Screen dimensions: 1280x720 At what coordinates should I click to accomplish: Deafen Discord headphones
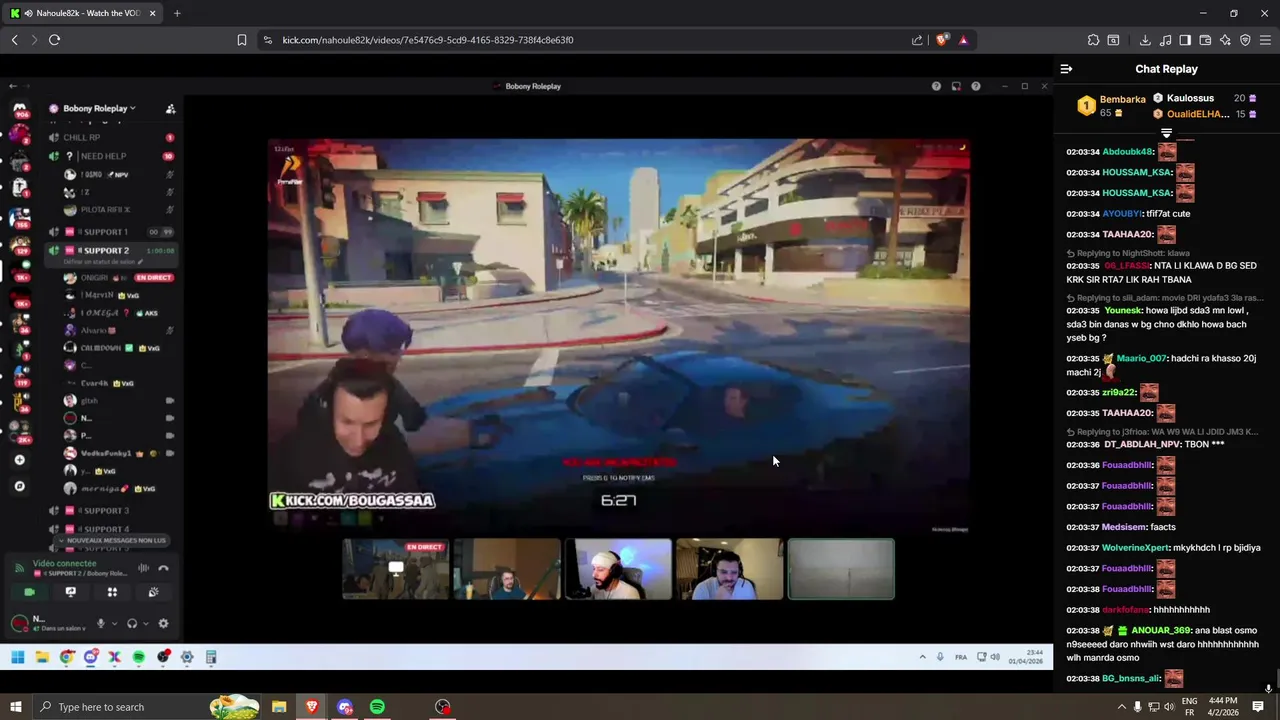pos(132,624)
